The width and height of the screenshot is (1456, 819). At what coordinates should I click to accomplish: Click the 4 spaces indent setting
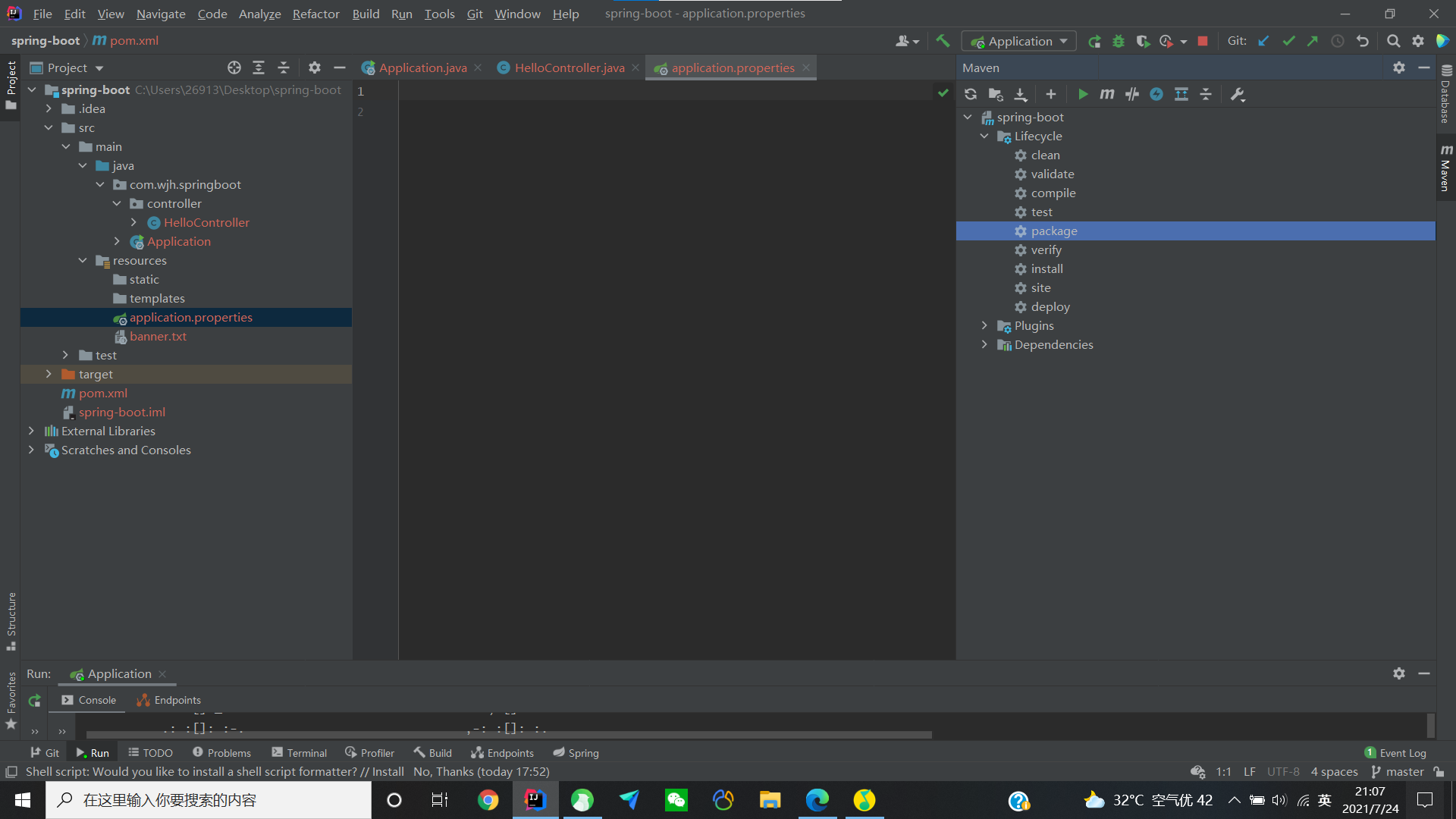1334,772
